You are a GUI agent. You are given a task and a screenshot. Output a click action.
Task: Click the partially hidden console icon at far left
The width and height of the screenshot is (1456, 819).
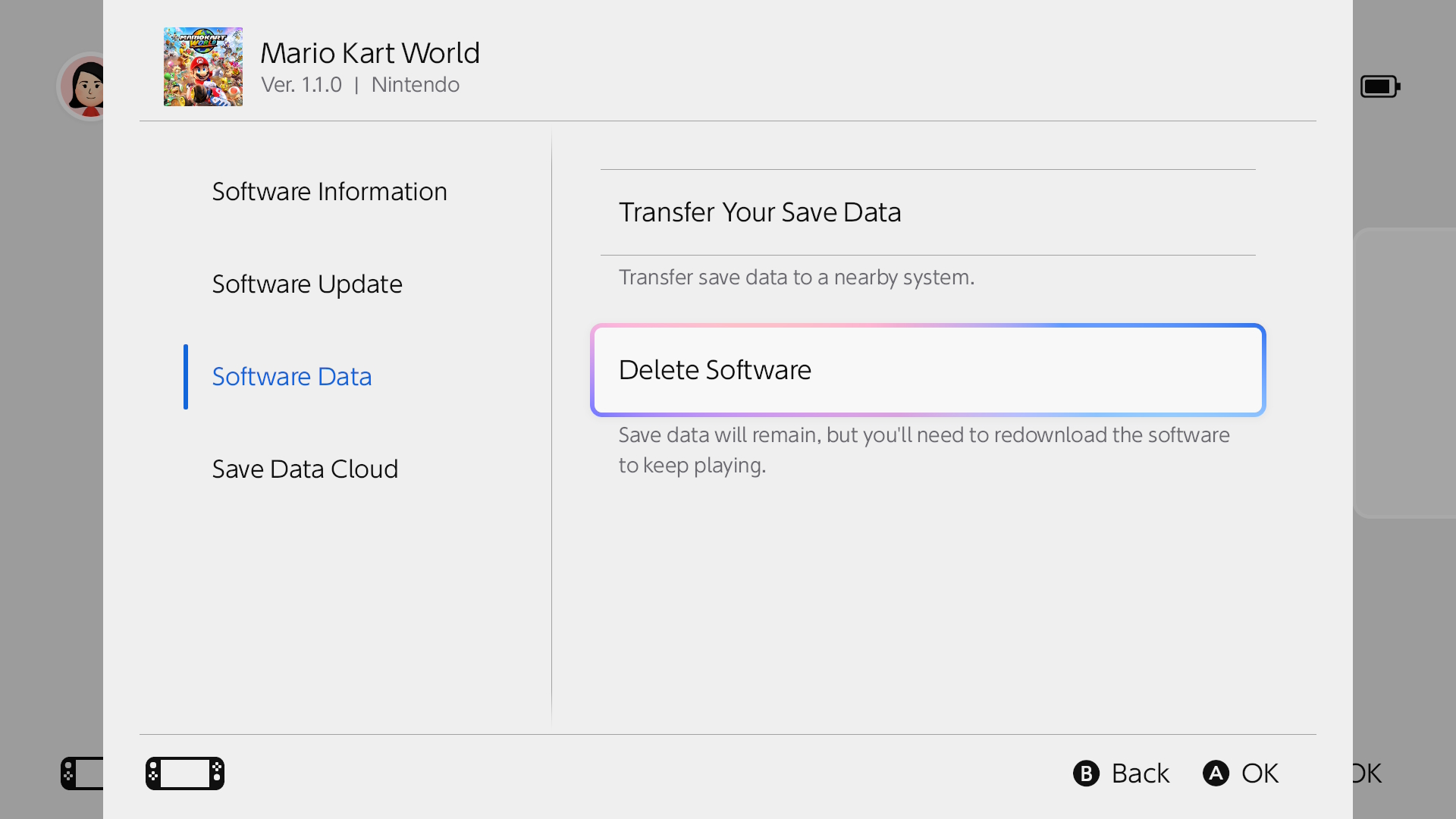coord(82,773)
